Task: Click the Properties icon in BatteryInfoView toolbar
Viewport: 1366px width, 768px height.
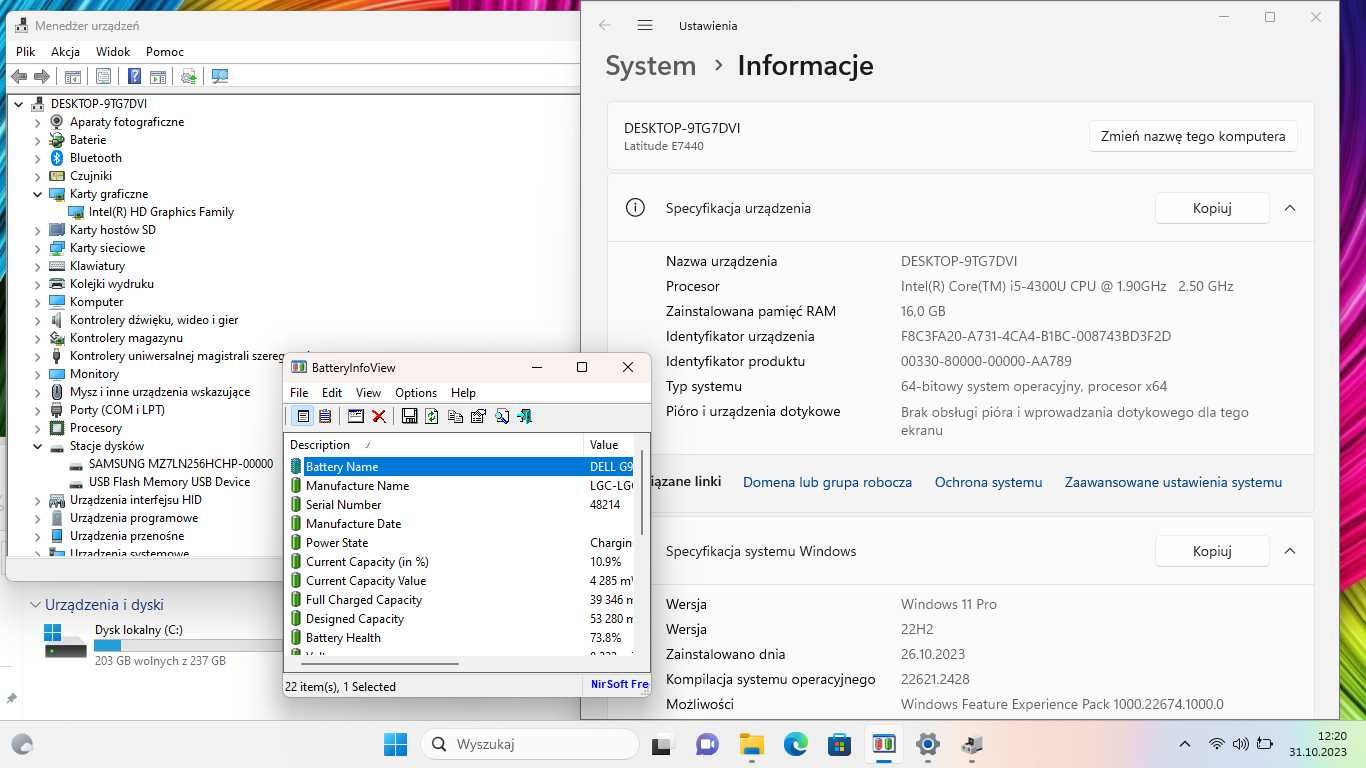Action: 478,416
